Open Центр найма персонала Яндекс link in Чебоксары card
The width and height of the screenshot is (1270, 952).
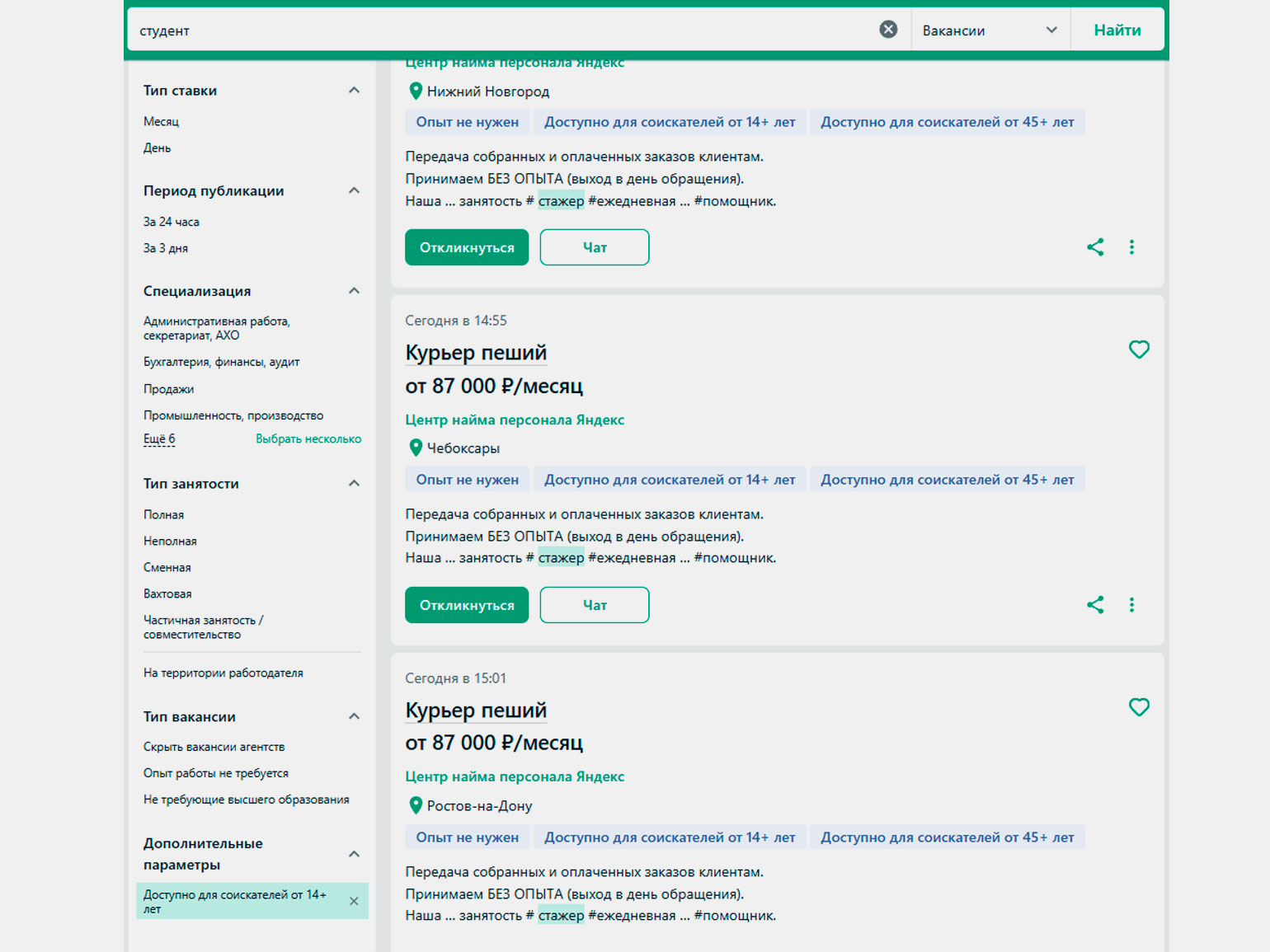point(515,420)
